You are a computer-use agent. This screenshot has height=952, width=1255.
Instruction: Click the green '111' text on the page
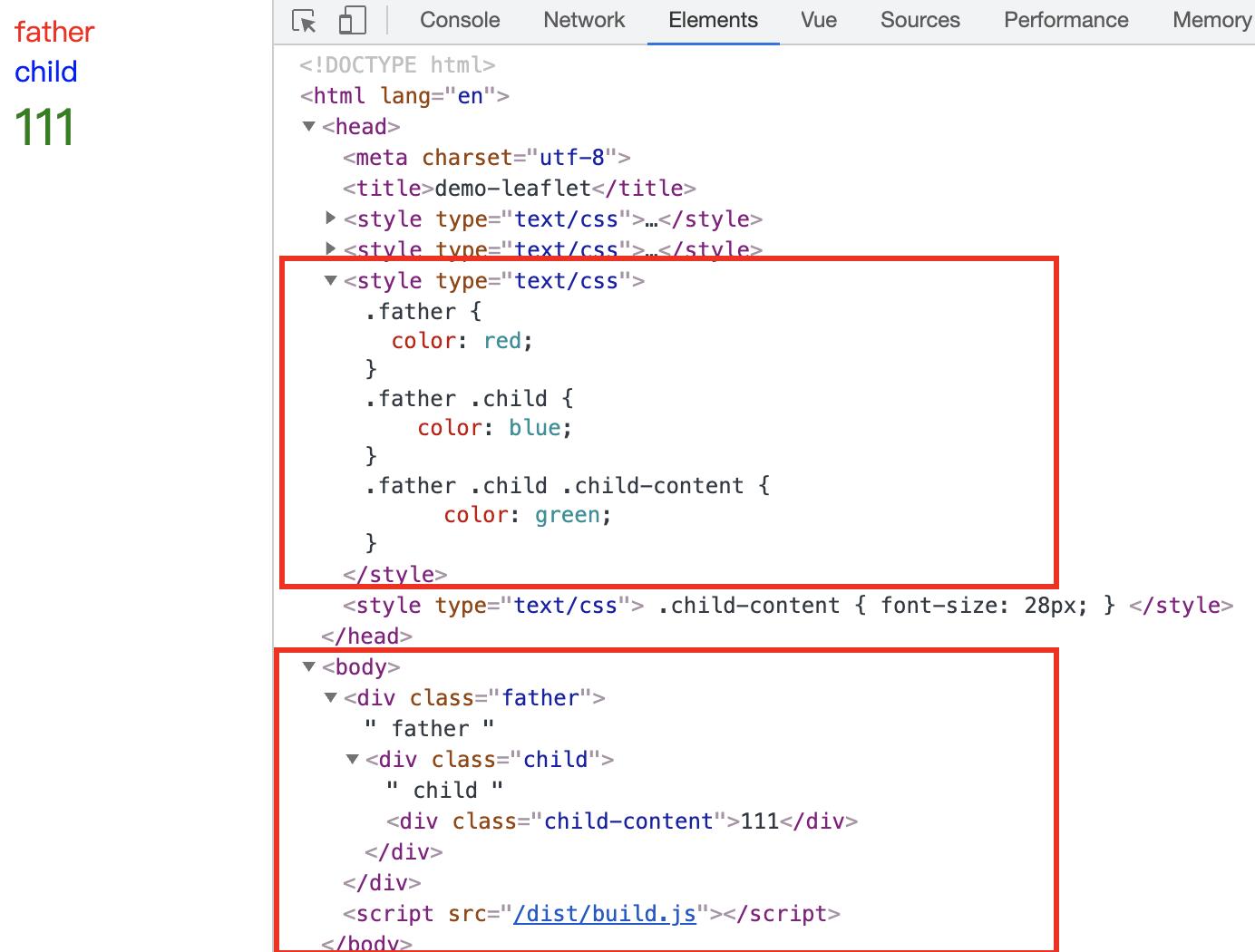point(44,127)
